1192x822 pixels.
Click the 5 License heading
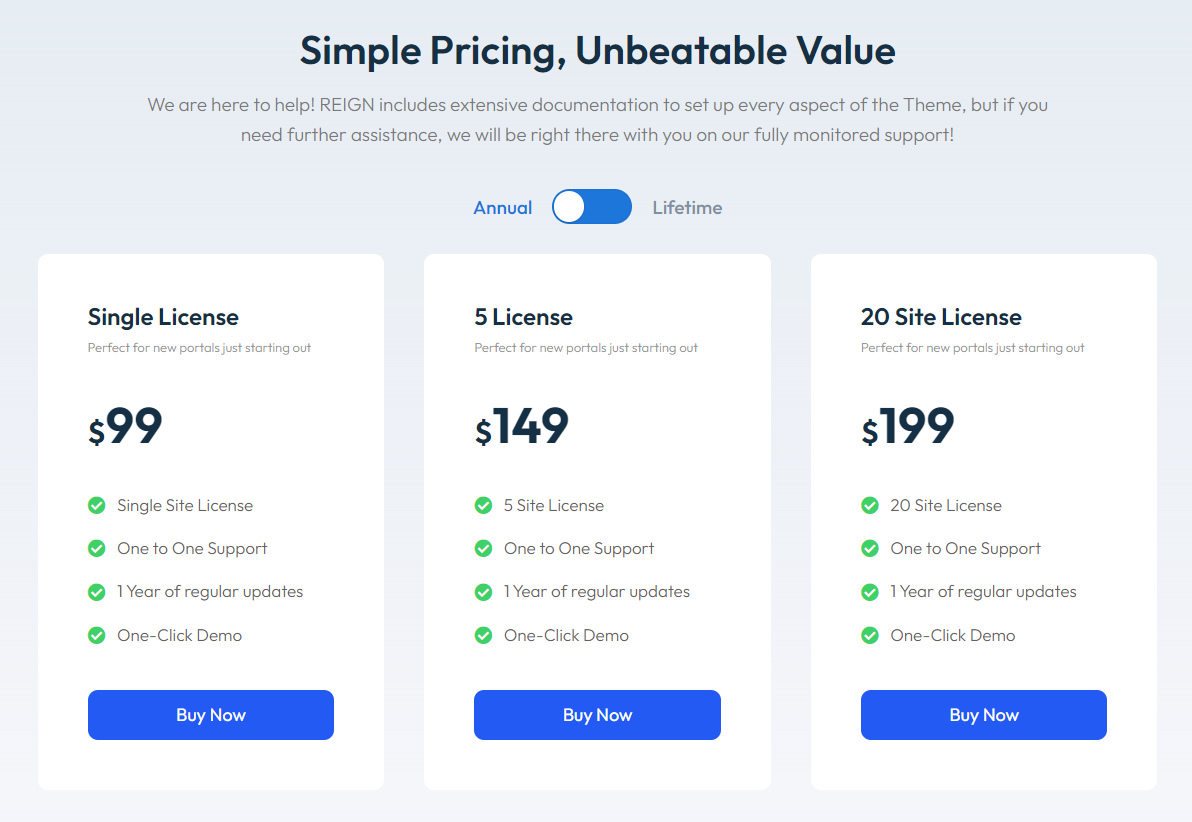tap(522, 317)
